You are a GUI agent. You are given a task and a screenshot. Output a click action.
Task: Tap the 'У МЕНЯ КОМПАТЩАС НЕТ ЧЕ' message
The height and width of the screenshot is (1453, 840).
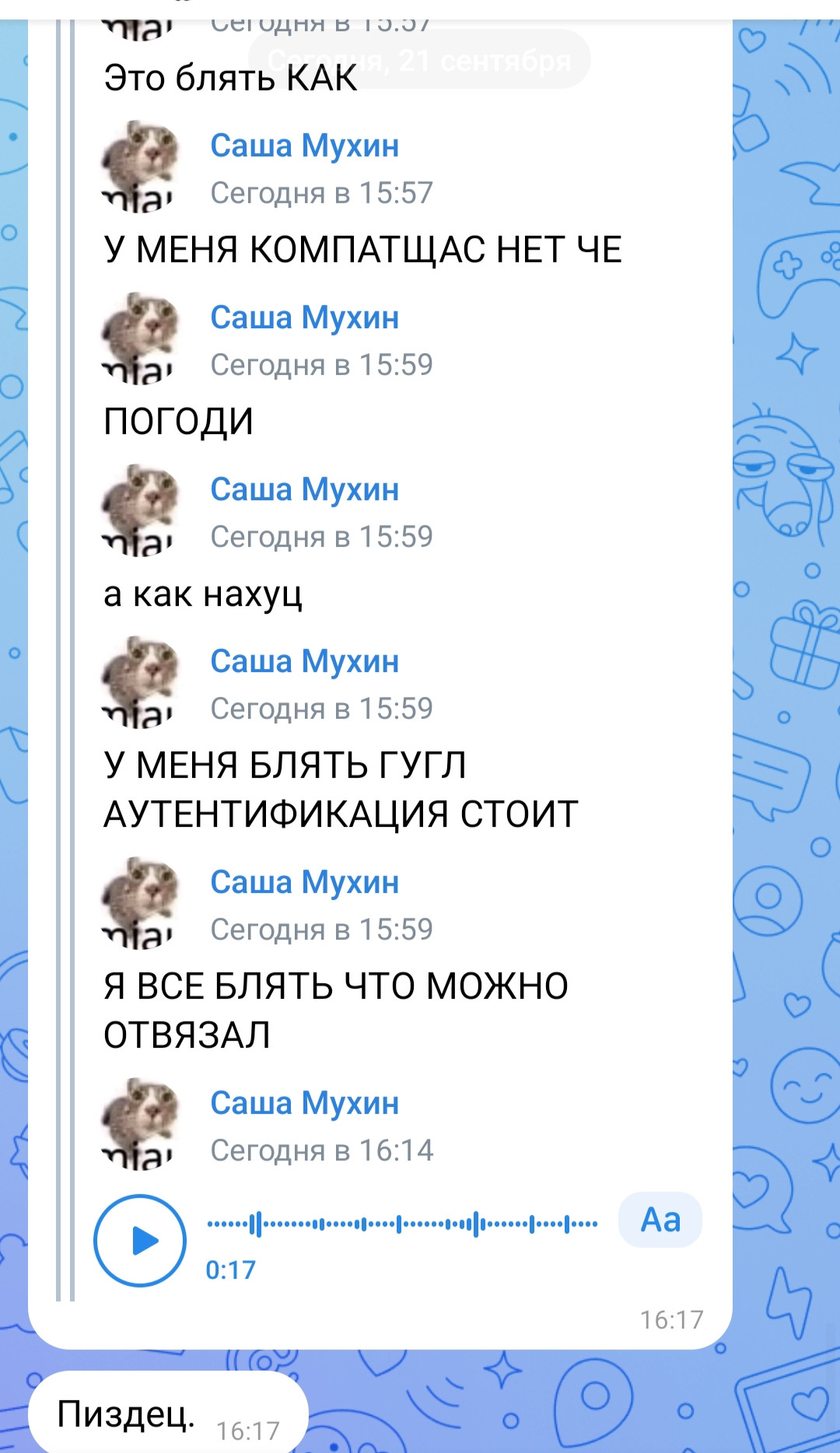(363, 250)
